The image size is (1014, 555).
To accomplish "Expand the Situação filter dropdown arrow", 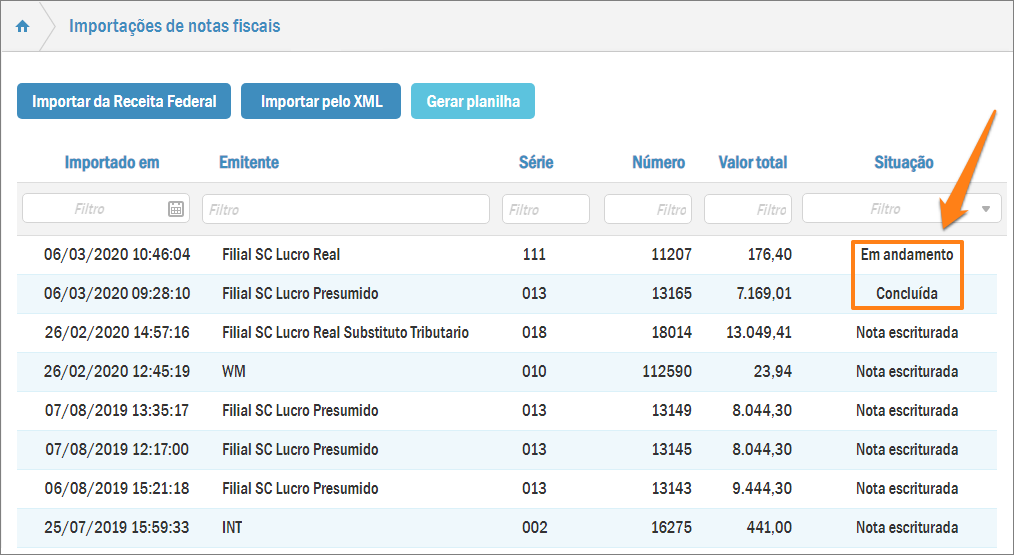I will [x=986, y=209].
